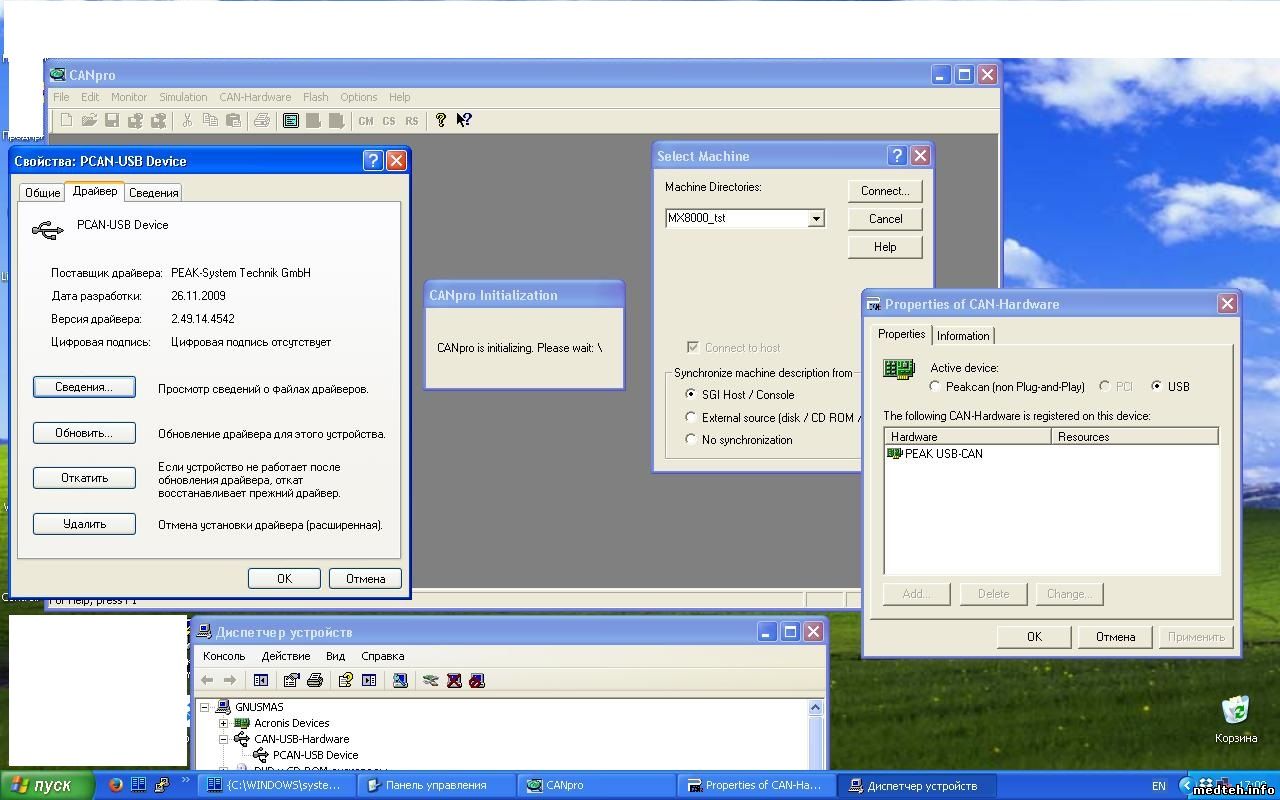Click the scan for hardware changes icon
Viewport: 1280px width, 800px height.
[x=400, y=680]
